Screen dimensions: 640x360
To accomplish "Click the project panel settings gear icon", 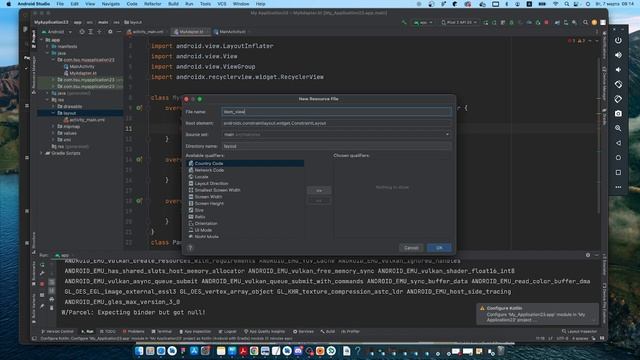I will [110, 32].
